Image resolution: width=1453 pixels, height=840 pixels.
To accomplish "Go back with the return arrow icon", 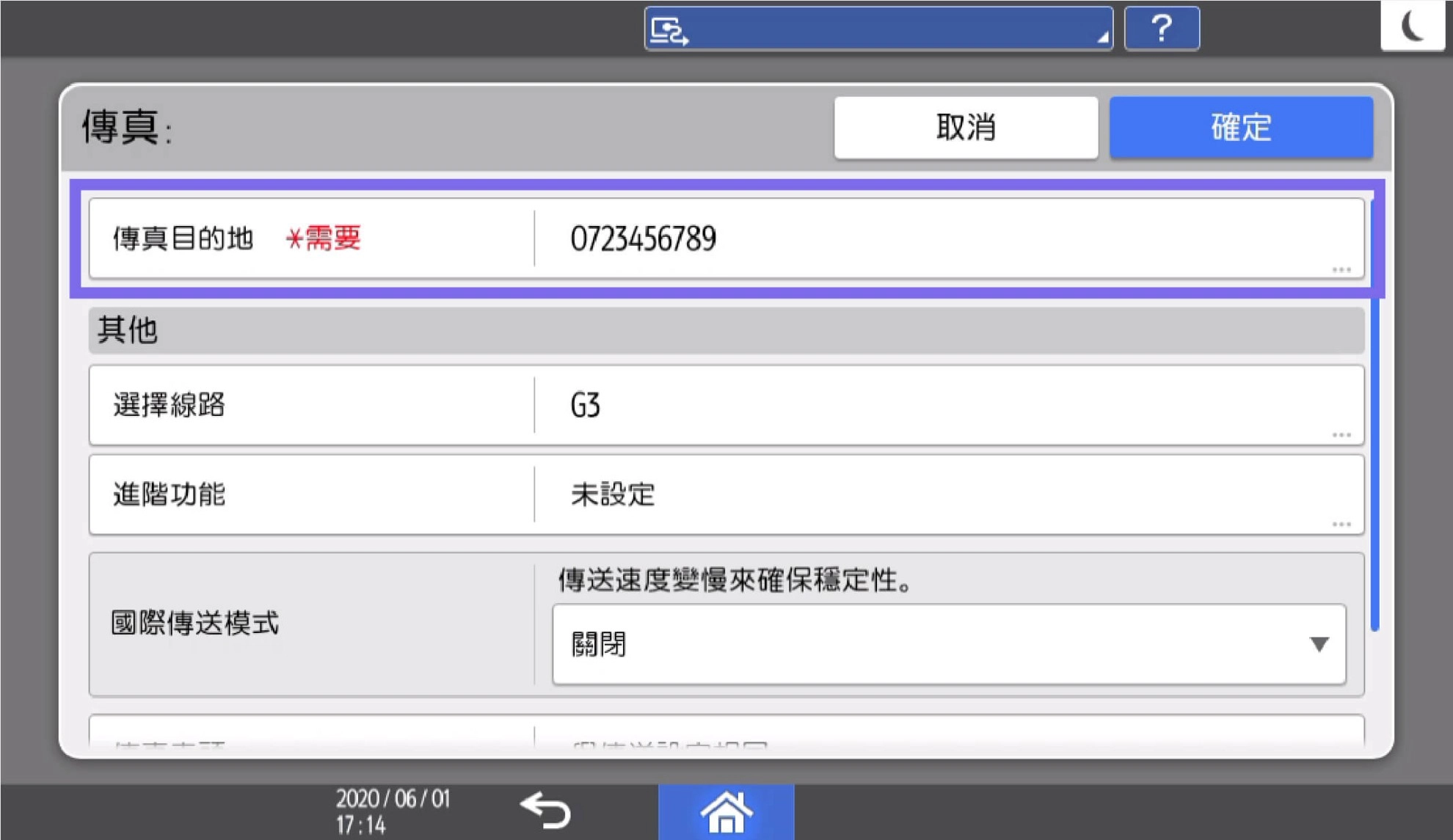I will tap(545, 811).
